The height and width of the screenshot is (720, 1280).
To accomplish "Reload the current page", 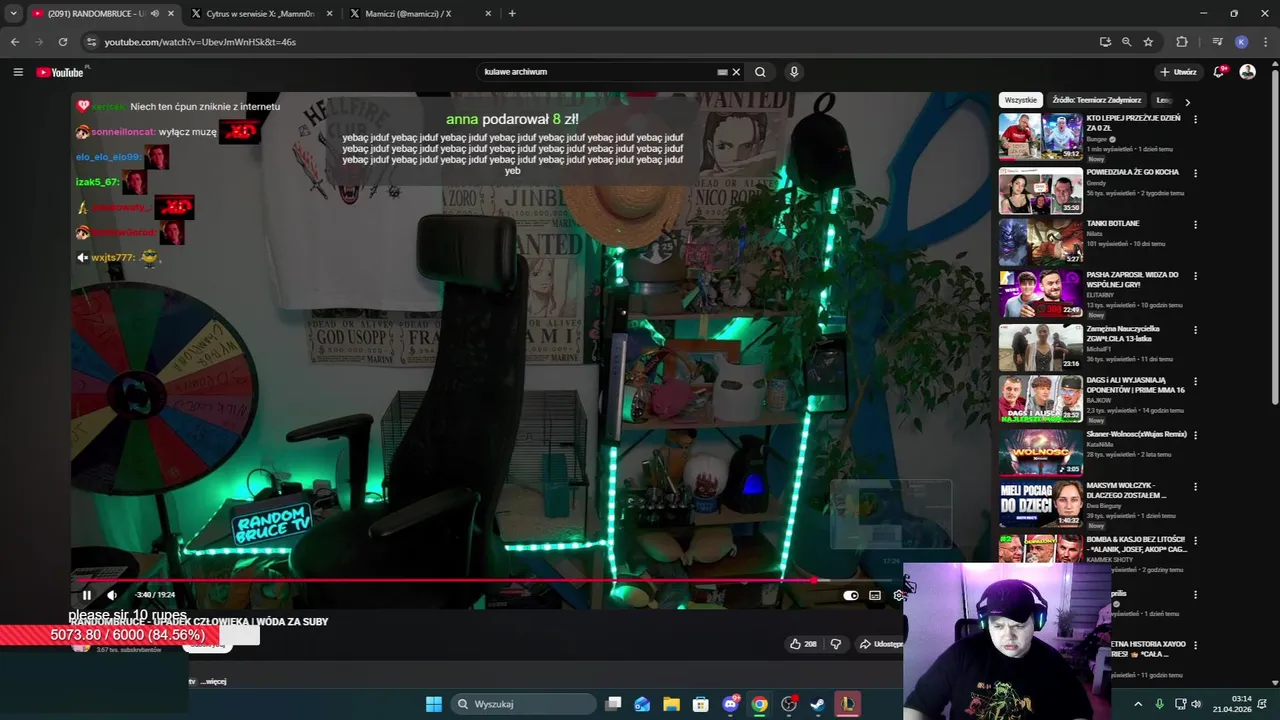I will (63, 42).
